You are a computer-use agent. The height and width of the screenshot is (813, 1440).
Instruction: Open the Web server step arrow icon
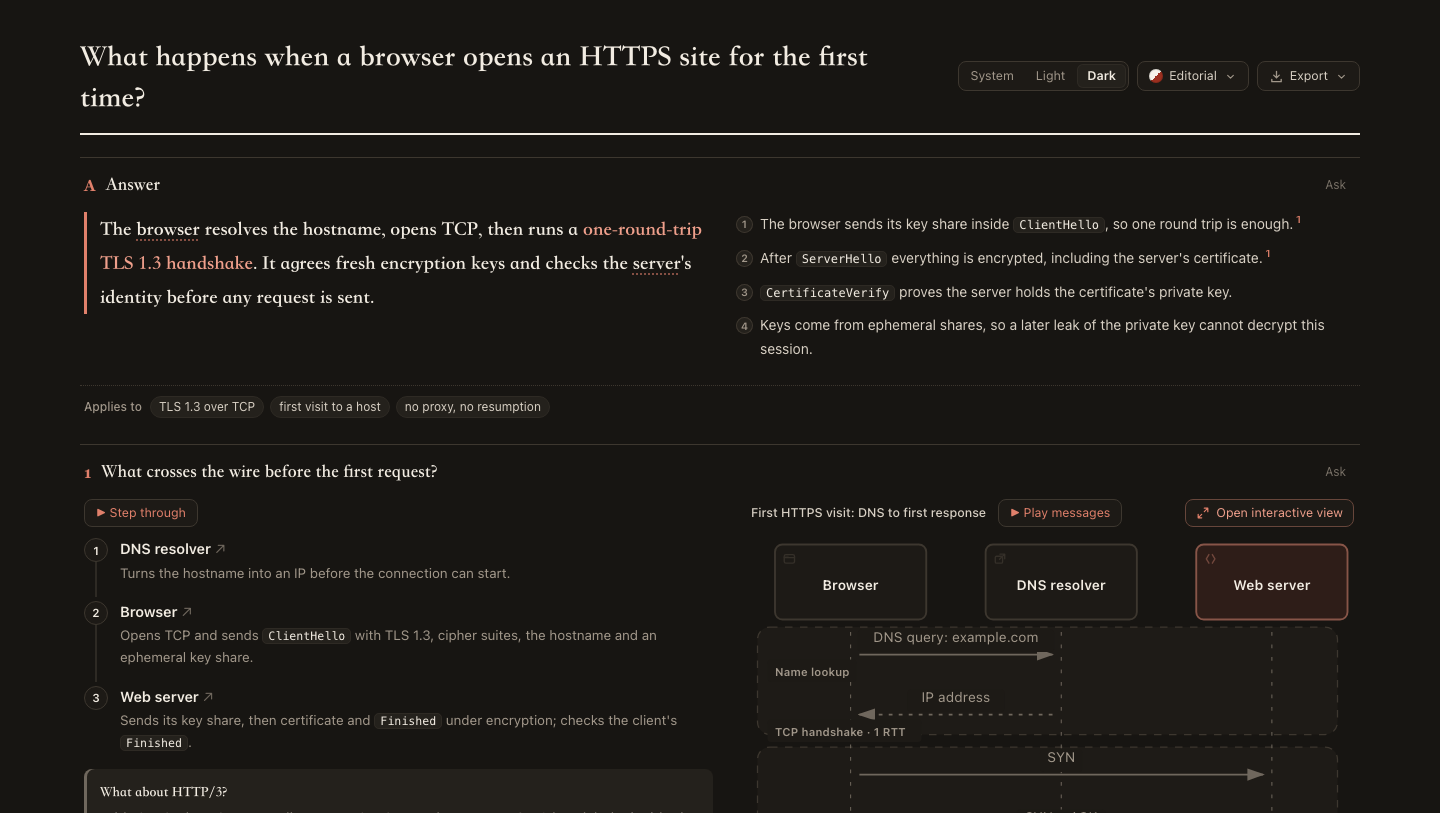208,697
